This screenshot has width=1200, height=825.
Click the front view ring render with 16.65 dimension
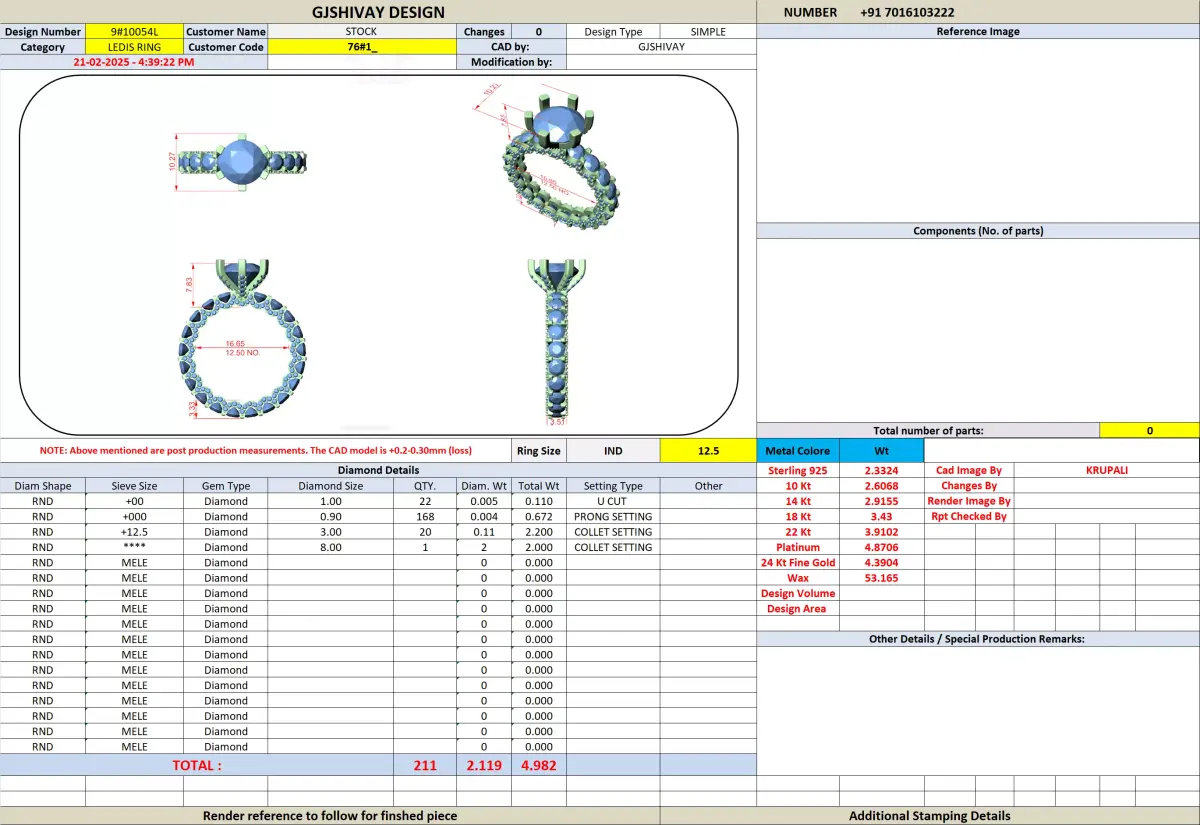pyautogui.click(x=242, y=340)
